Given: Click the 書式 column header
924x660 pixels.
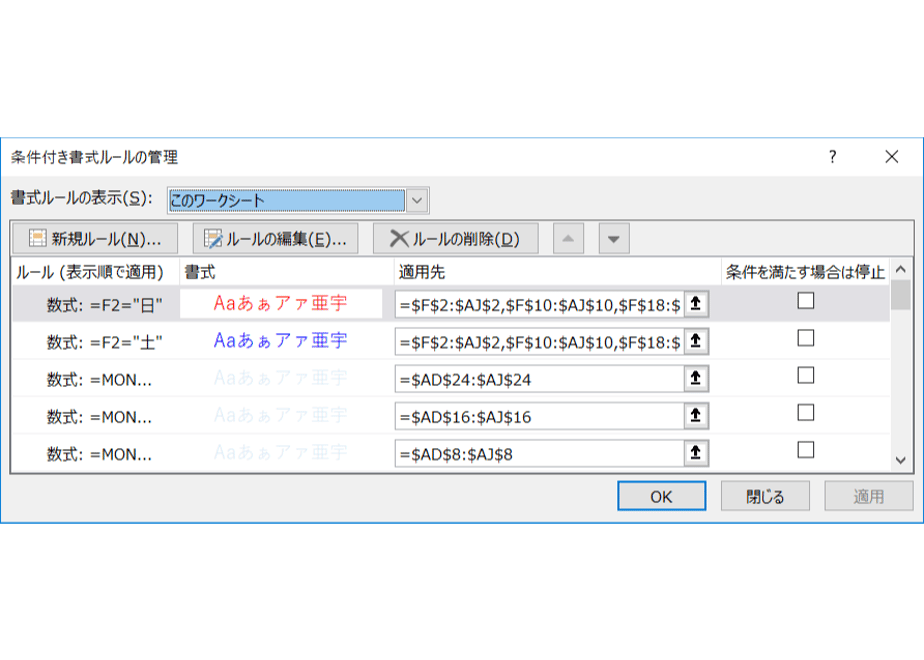Looking at the screenshot, I should [286, 272].
